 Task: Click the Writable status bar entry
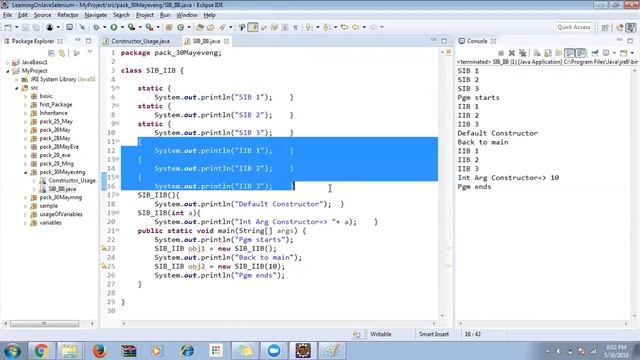(x=380, y=334)
